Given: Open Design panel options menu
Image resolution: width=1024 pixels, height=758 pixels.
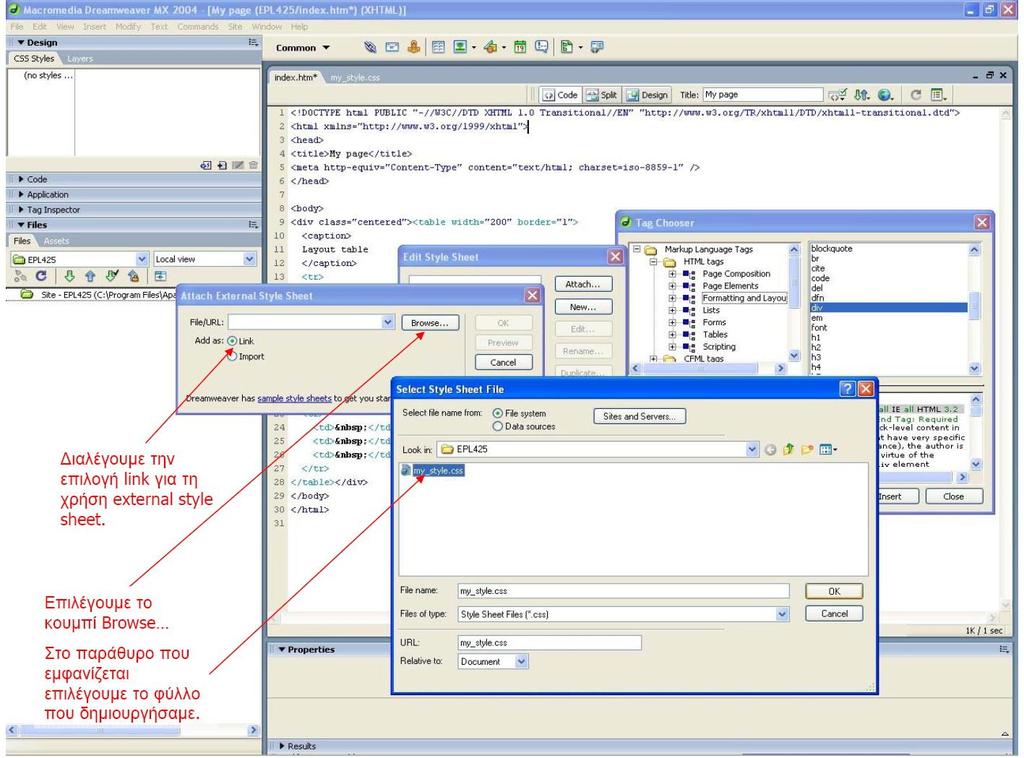Looking at the screenshot, I should pos(253,42).
